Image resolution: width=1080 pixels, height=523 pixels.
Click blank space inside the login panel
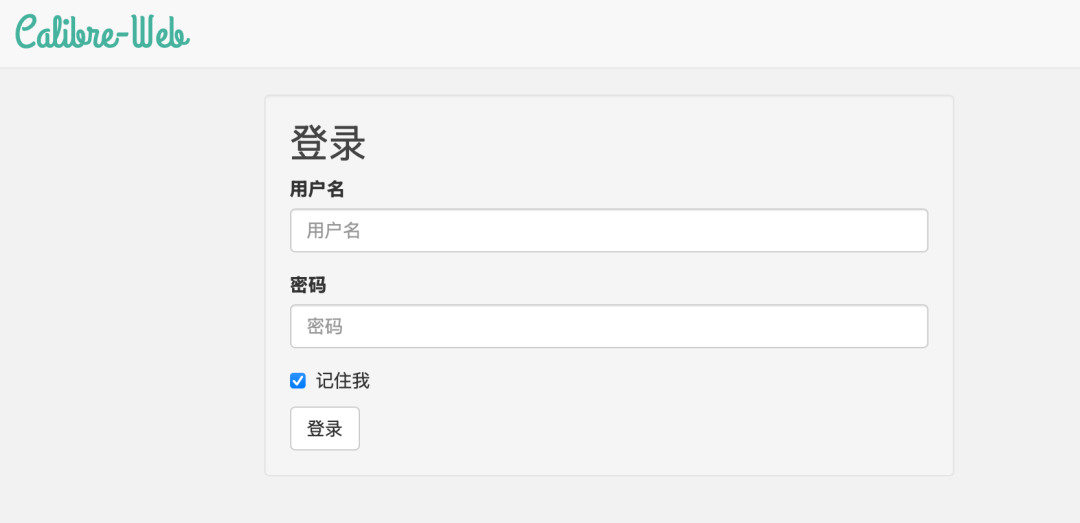tap(654, 413)
